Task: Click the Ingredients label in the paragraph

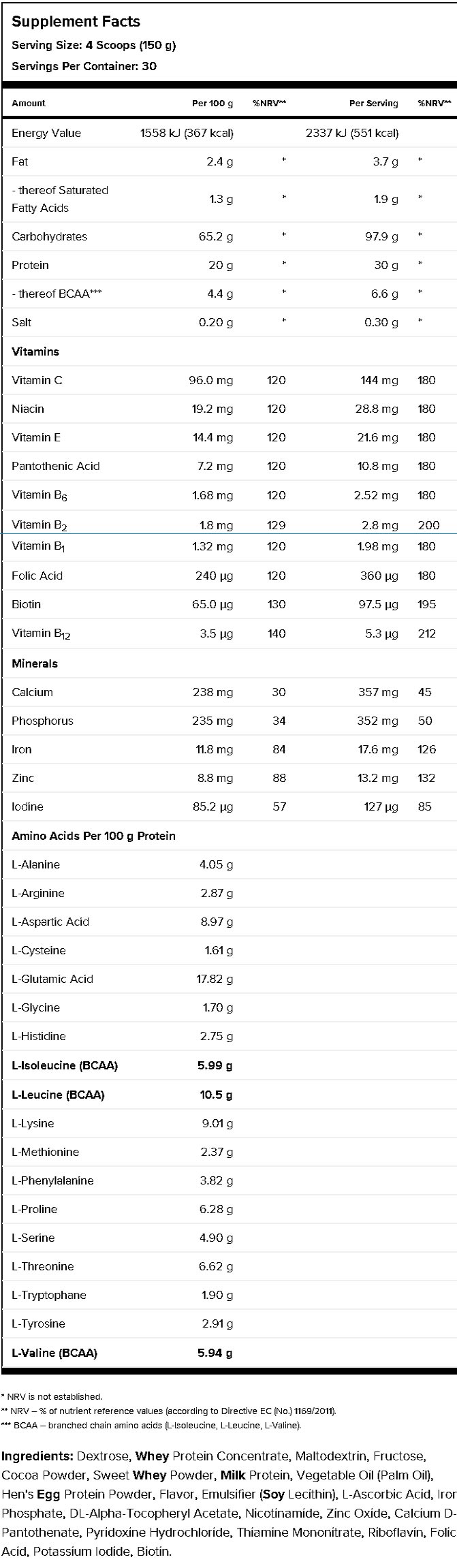Action: pyautogui.click(x=37, y=1456)
